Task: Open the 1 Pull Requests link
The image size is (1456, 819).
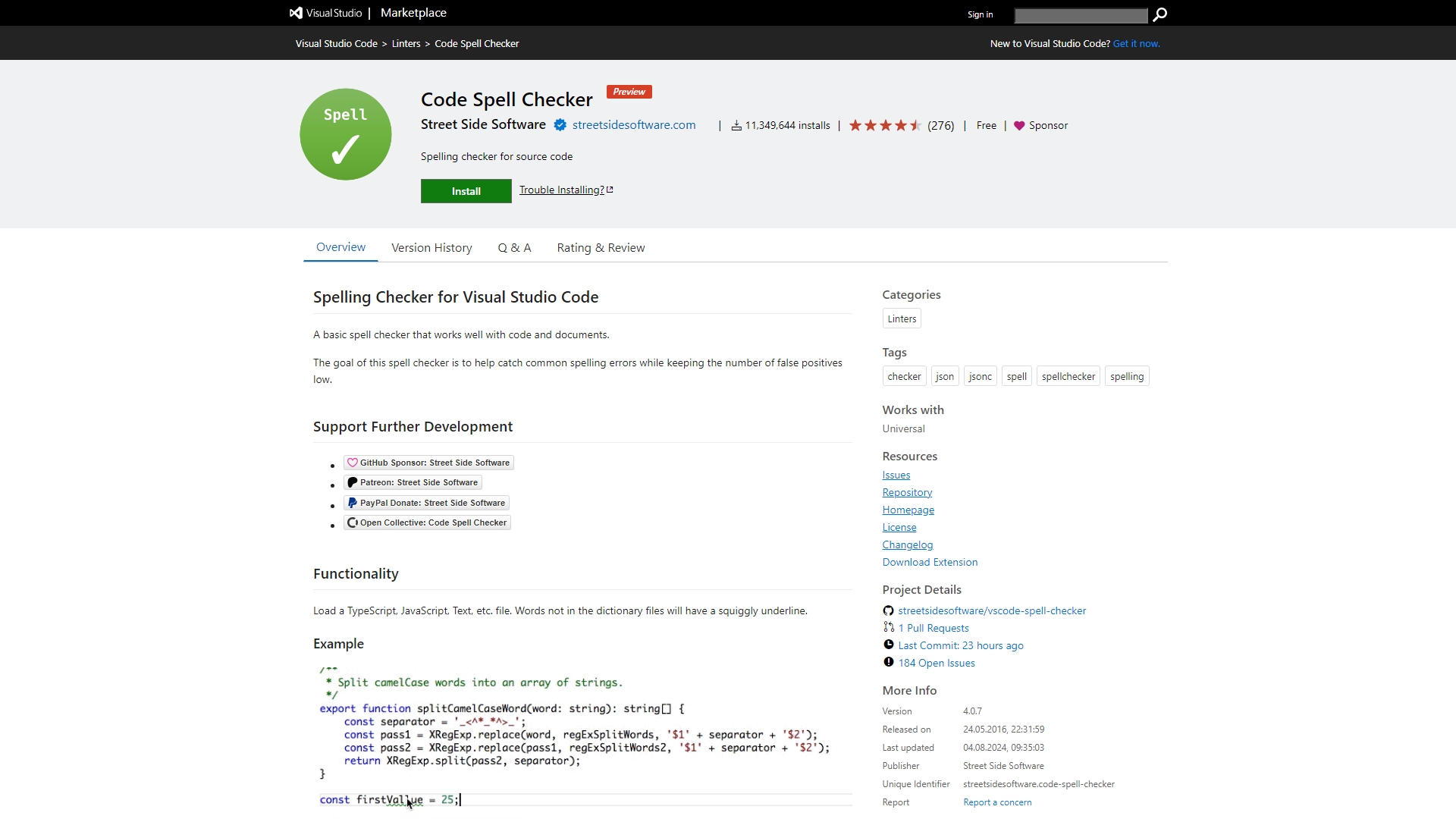Action: coord(934,628)
